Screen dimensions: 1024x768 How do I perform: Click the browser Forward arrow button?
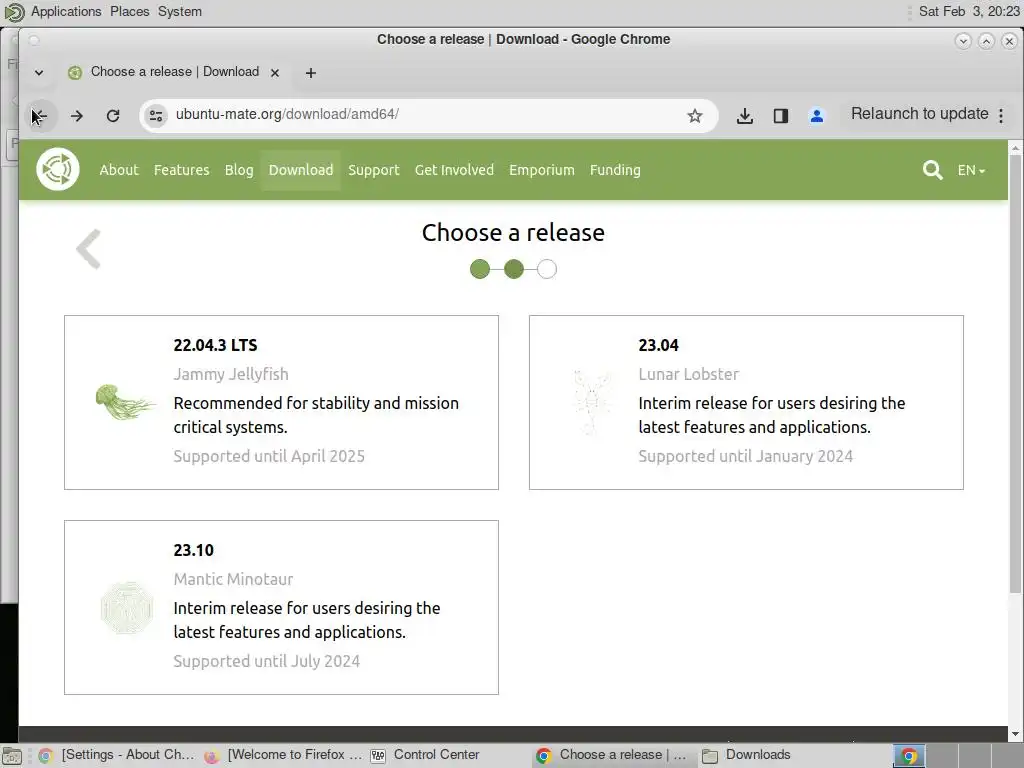click(x=77, y=116)
